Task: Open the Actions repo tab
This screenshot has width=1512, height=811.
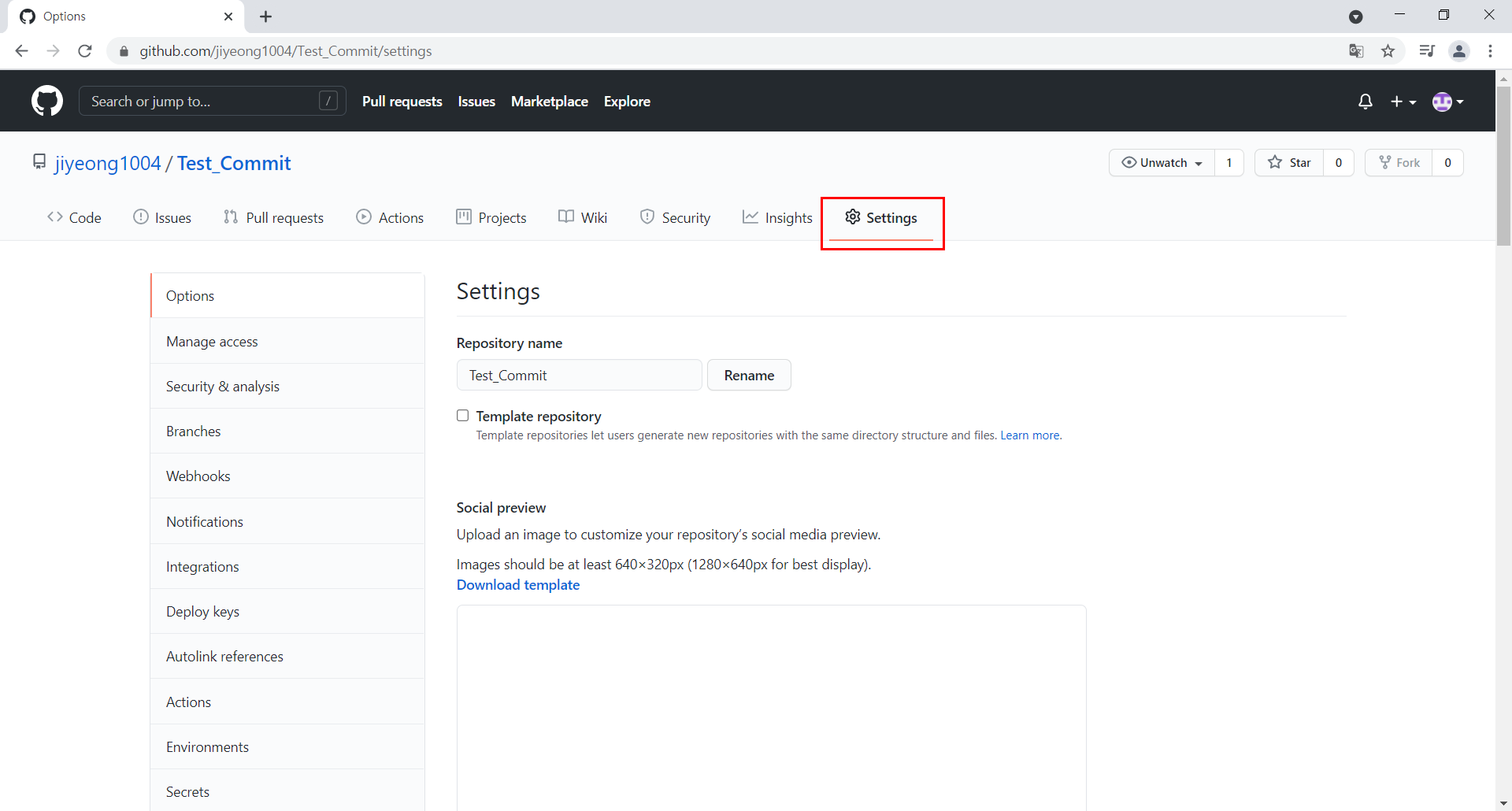Action: click(x=390, y=218)
